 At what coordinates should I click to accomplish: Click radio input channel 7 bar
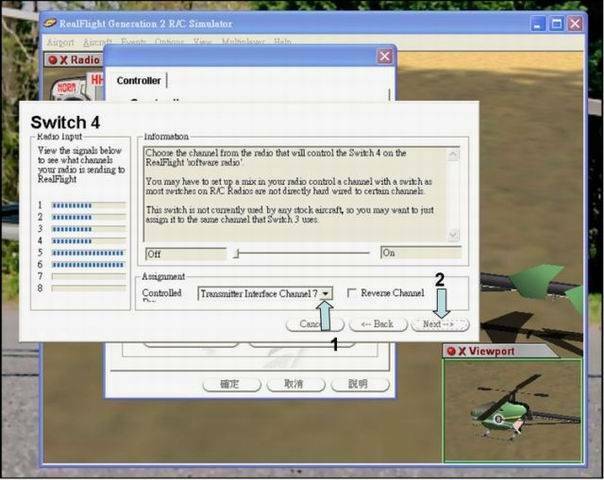pyautogui.click(x=89, y=277)
